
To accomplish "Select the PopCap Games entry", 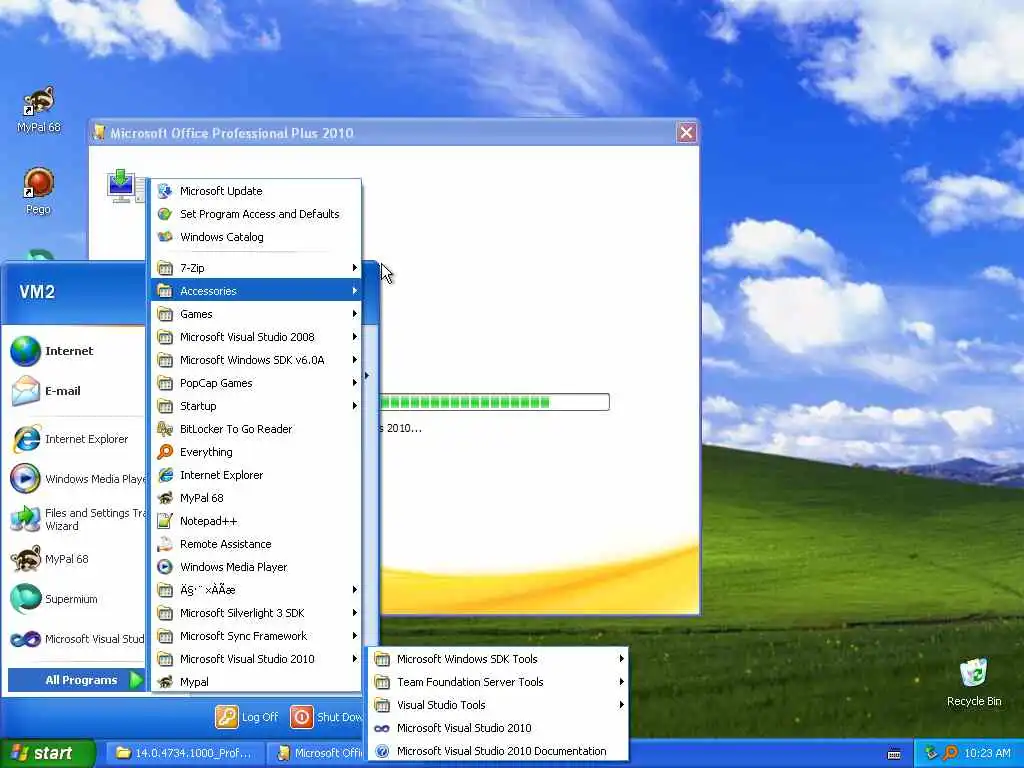I will click(256, 383).
